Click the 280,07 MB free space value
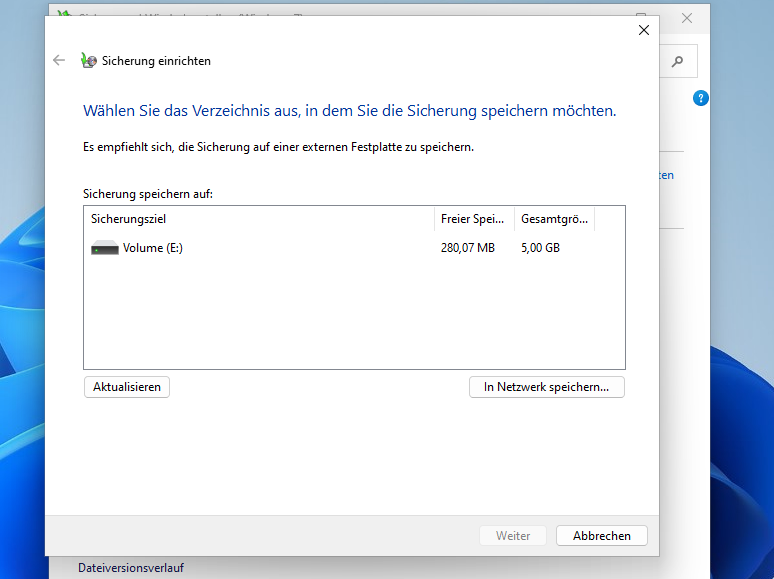This screenshot has width=774, height=579. 467,248
